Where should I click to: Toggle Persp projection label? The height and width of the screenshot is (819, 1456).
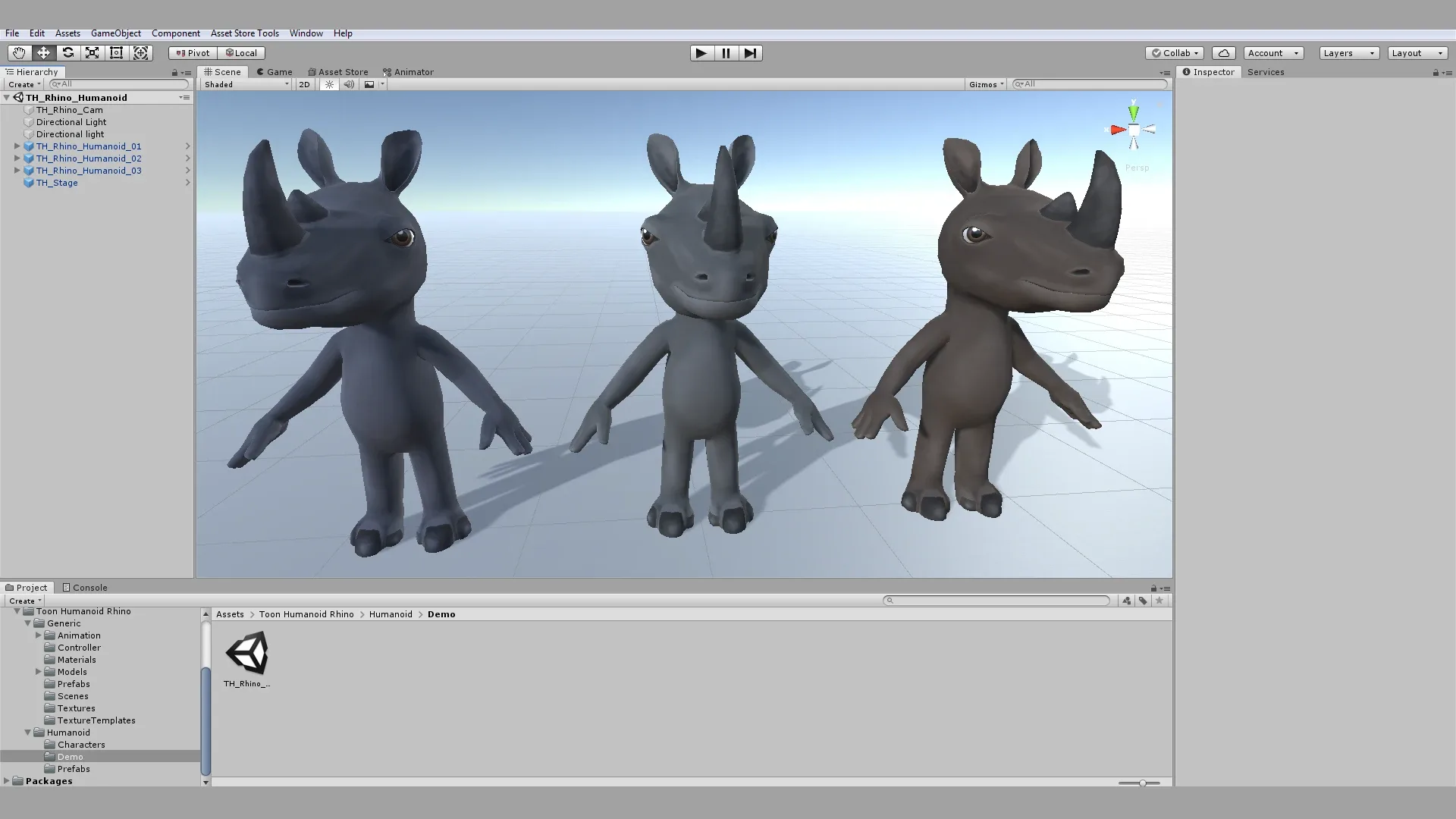(1137, 168)
